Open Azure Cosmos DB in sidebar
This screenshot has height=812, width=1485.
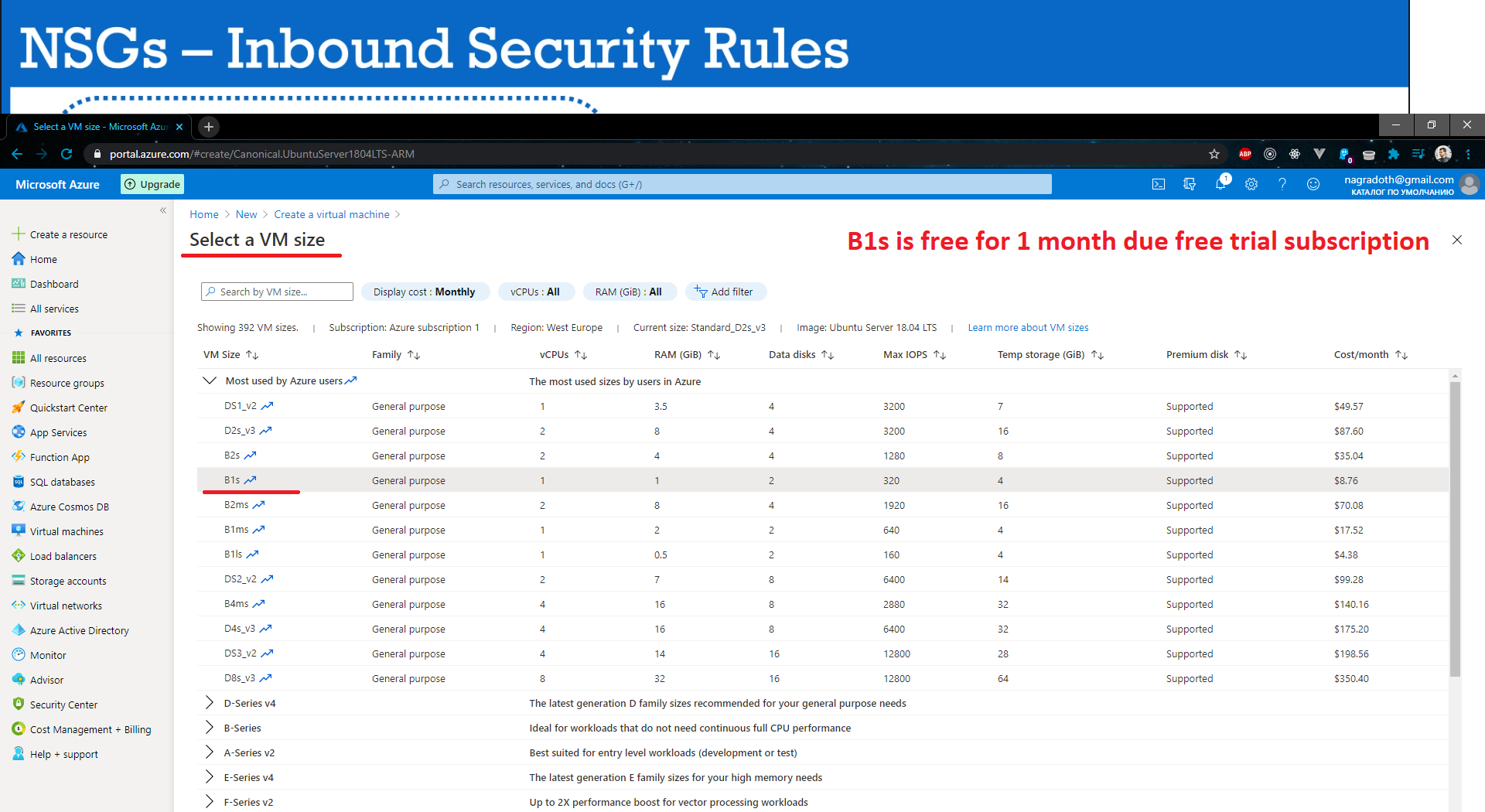point(69,507)
